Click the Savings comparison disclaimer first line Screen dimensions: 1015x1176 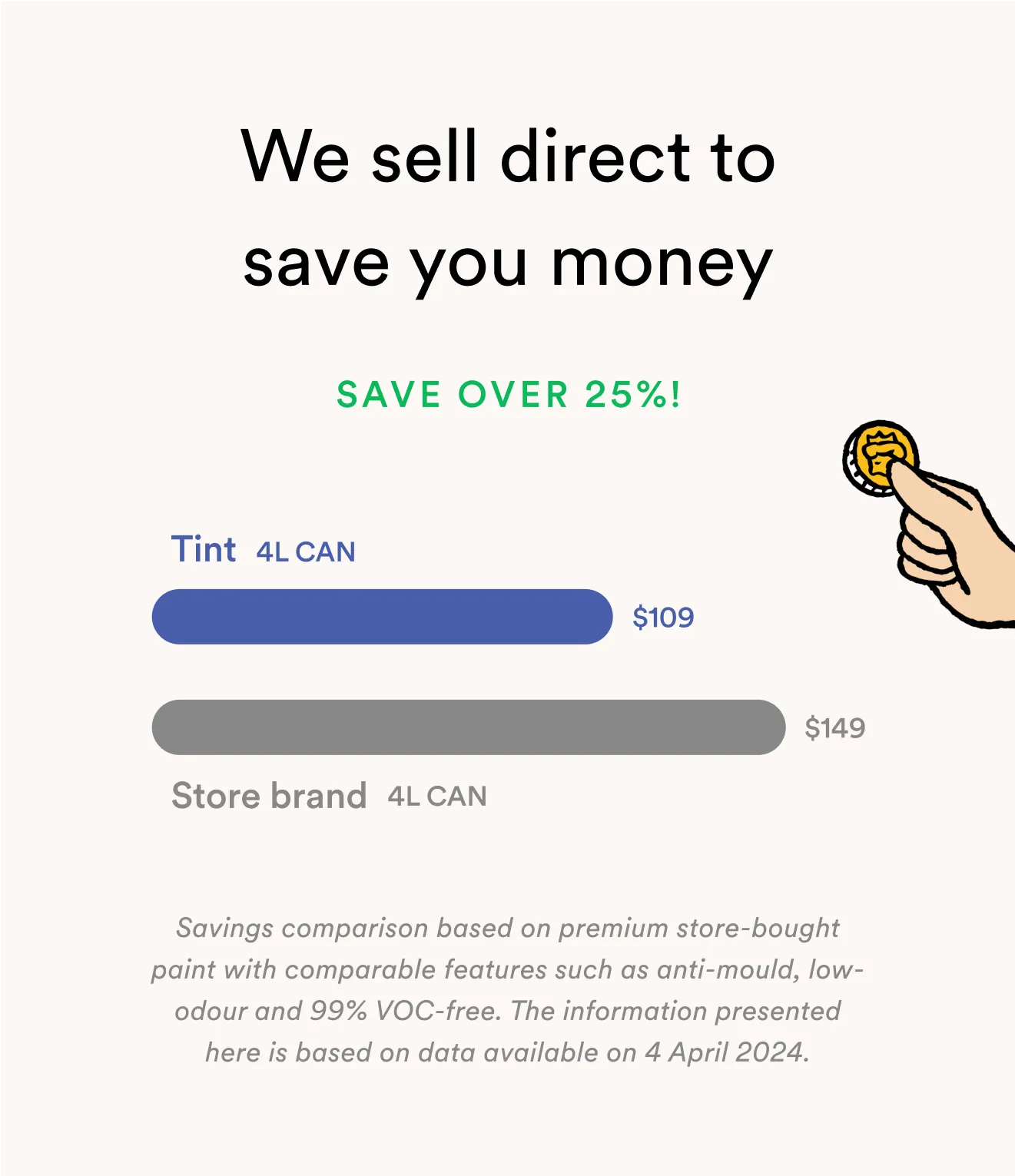tap(508, 928)
